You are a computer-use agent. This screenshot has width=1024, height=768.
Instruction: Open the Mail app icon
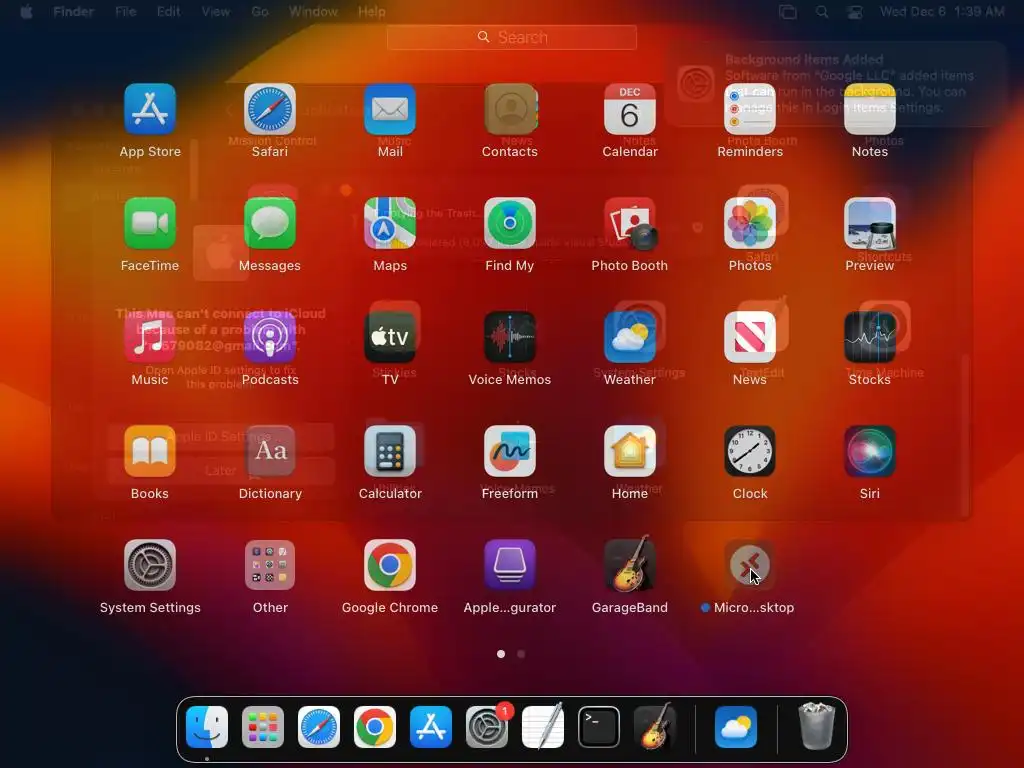pos(390,109)
